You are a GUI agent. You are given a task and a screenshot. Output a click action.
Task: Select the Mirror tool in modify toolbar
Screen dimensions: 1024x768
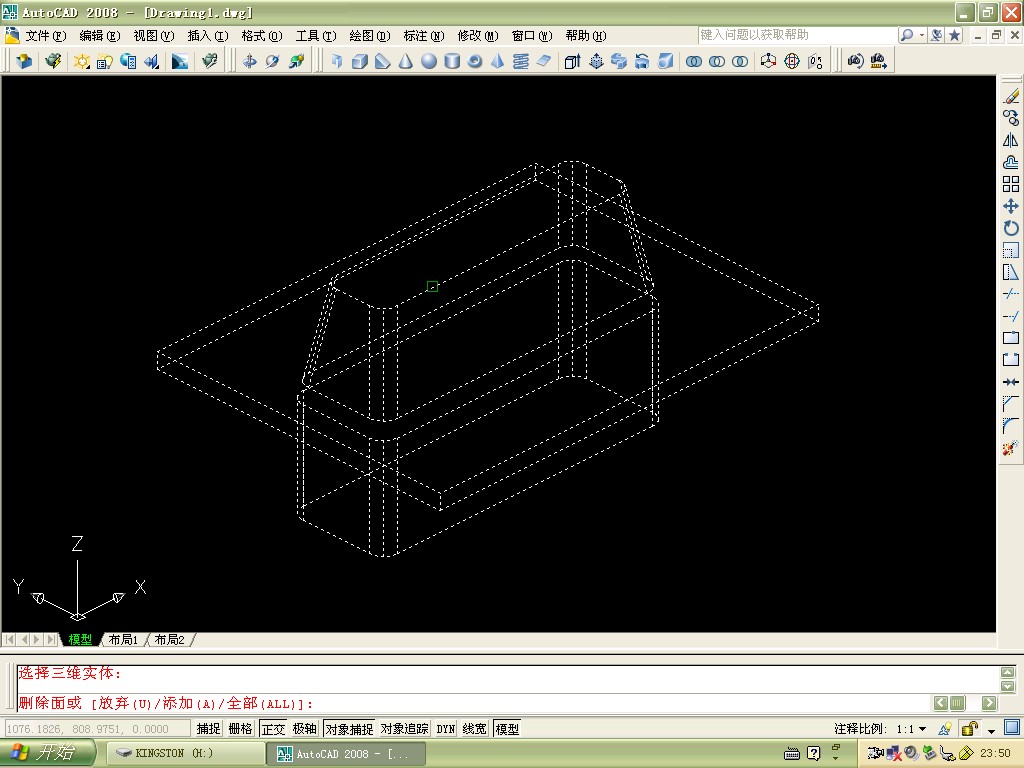click(1011, 140)
